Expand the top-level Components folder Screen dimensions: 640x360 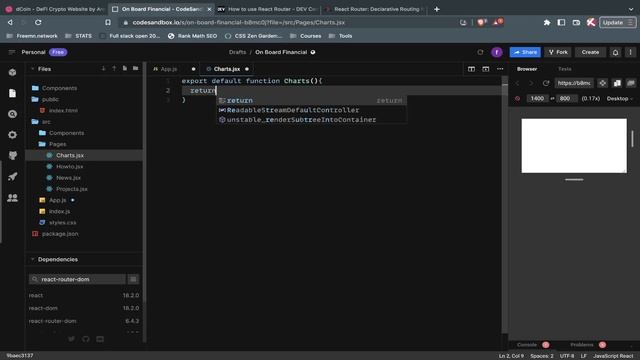coord(59,88)
